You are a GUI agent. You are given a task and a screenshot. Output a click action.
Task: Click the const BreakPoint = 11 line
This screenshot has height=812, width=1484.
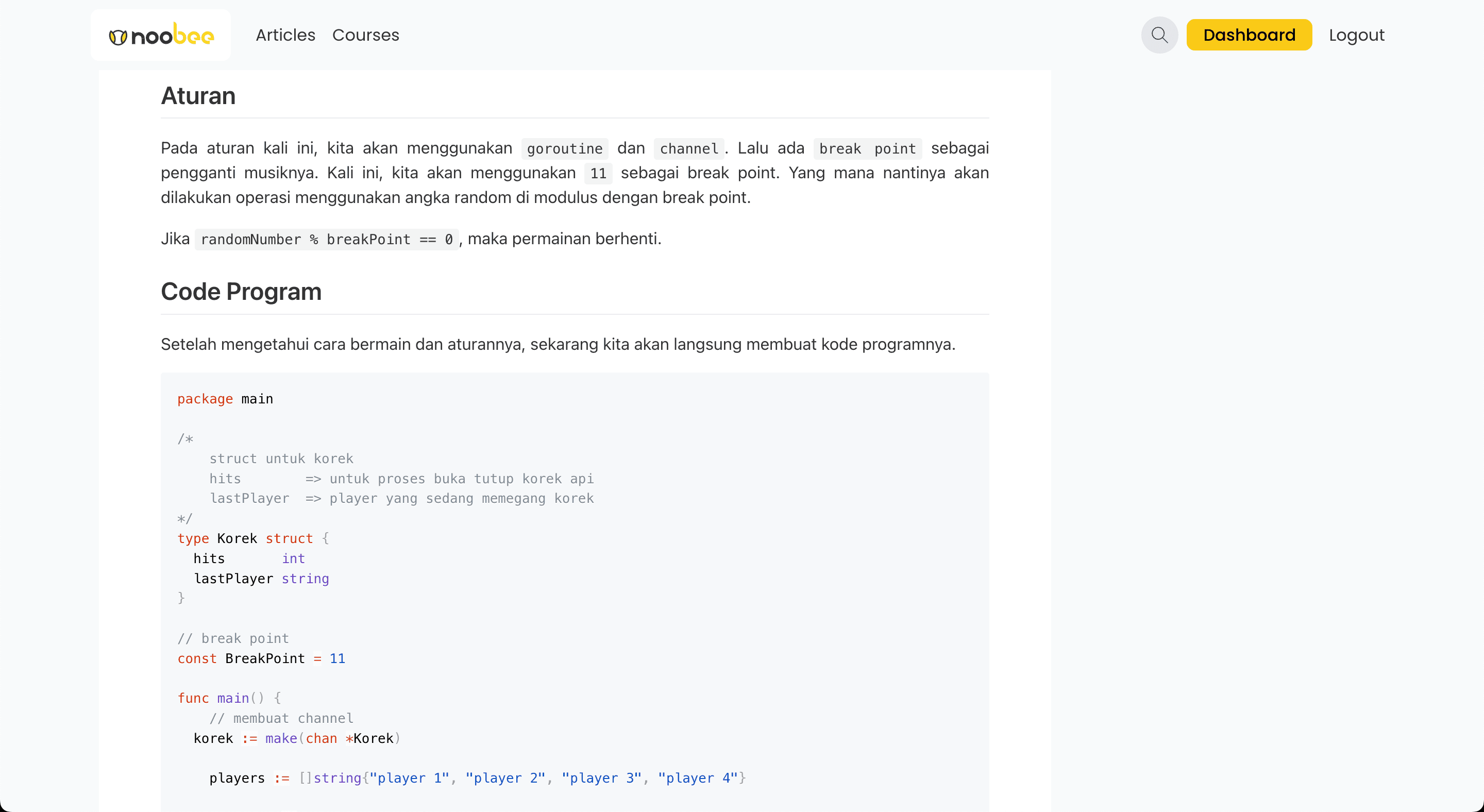click(x=261, y=658)
